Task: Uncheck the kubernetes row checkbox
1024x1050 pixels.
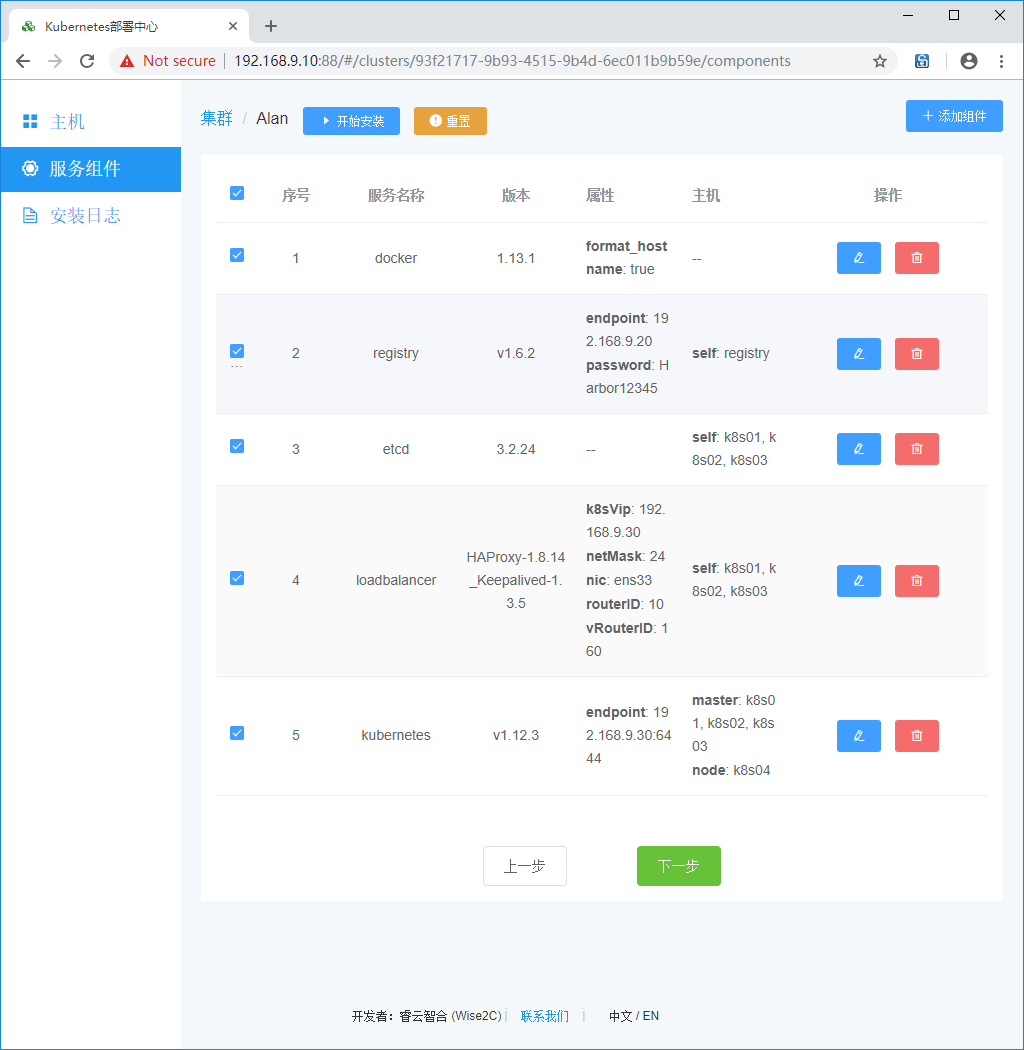Action: coord(237,733)
